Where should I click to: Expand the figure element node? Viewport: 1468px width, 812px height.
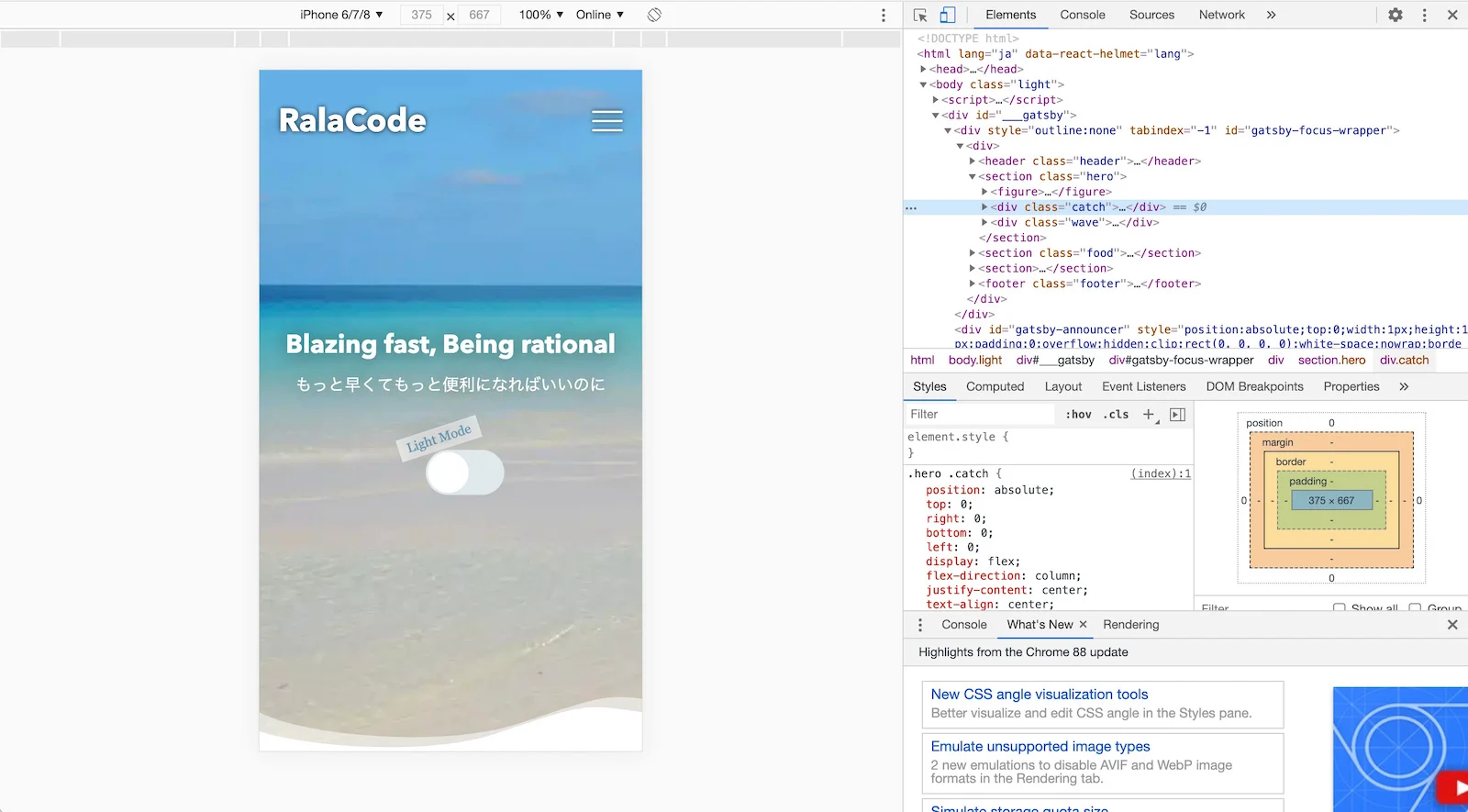click(x=984, y=192)
